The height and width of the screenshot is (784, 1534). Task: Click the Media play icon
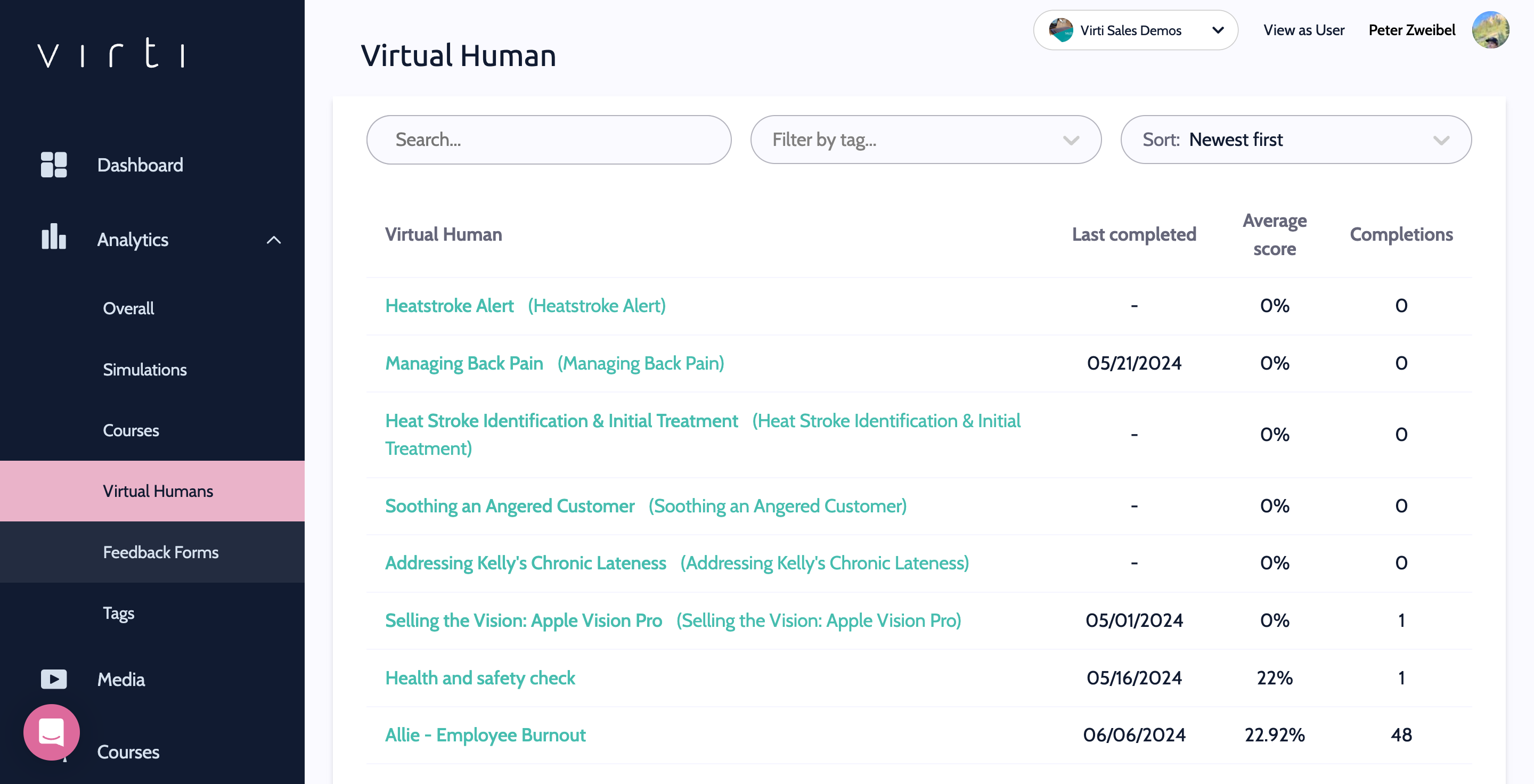point(54,679)
